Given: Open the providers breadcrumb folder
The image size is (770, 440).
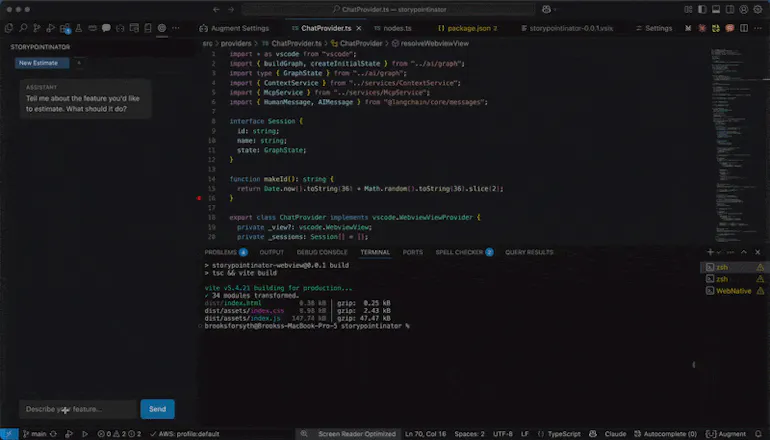Looking at the screenshot, I should 236,43.
